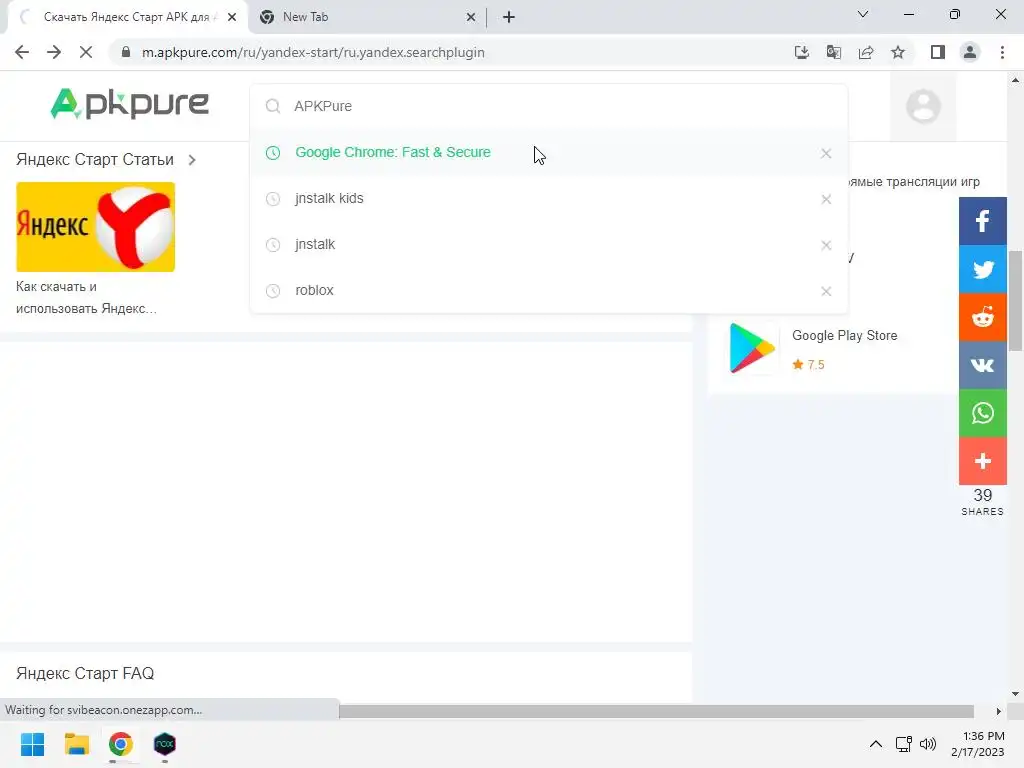Image resolution: width=1024 pixels, height=768 pixels.
Task: Click Яндекс Старт FAQ heading
Action: (85, 673)
